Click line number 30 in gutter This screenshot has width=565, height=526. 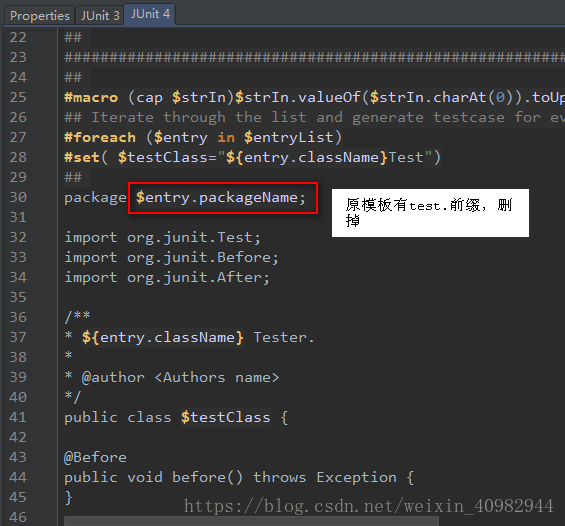18,197
